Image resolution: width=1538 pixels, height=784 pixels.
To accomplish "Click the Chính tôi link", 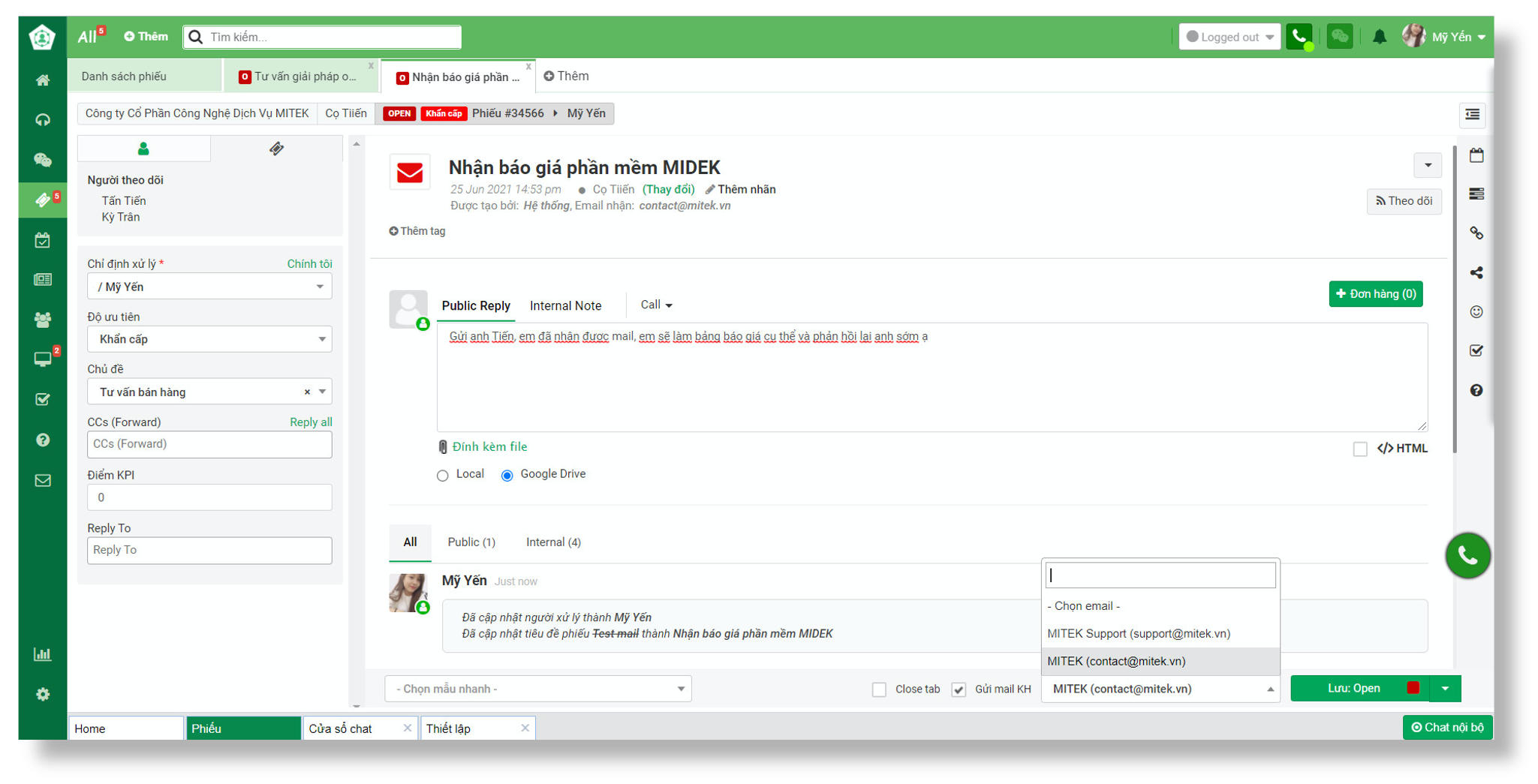I will (x=309, y=264).
